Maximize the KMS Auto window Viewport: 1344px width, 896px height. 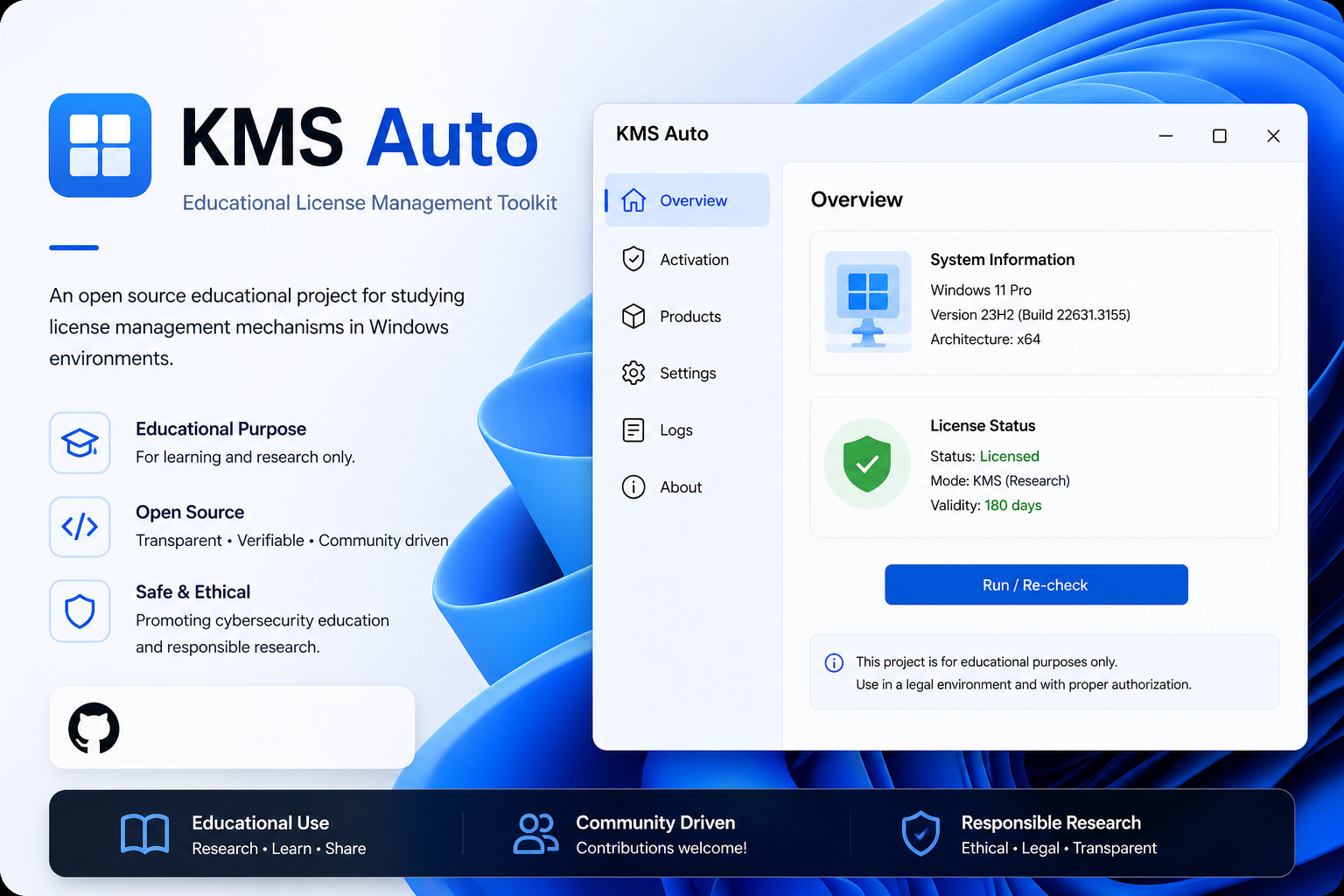[1219, 136]
